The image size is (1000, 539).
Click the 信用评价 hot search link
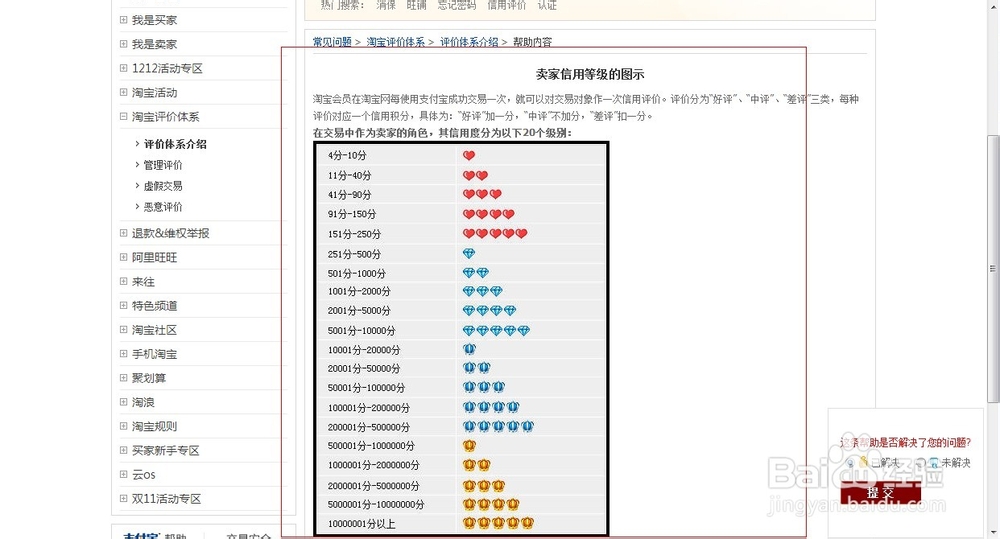pyautogui.click(x=506, y=5)
